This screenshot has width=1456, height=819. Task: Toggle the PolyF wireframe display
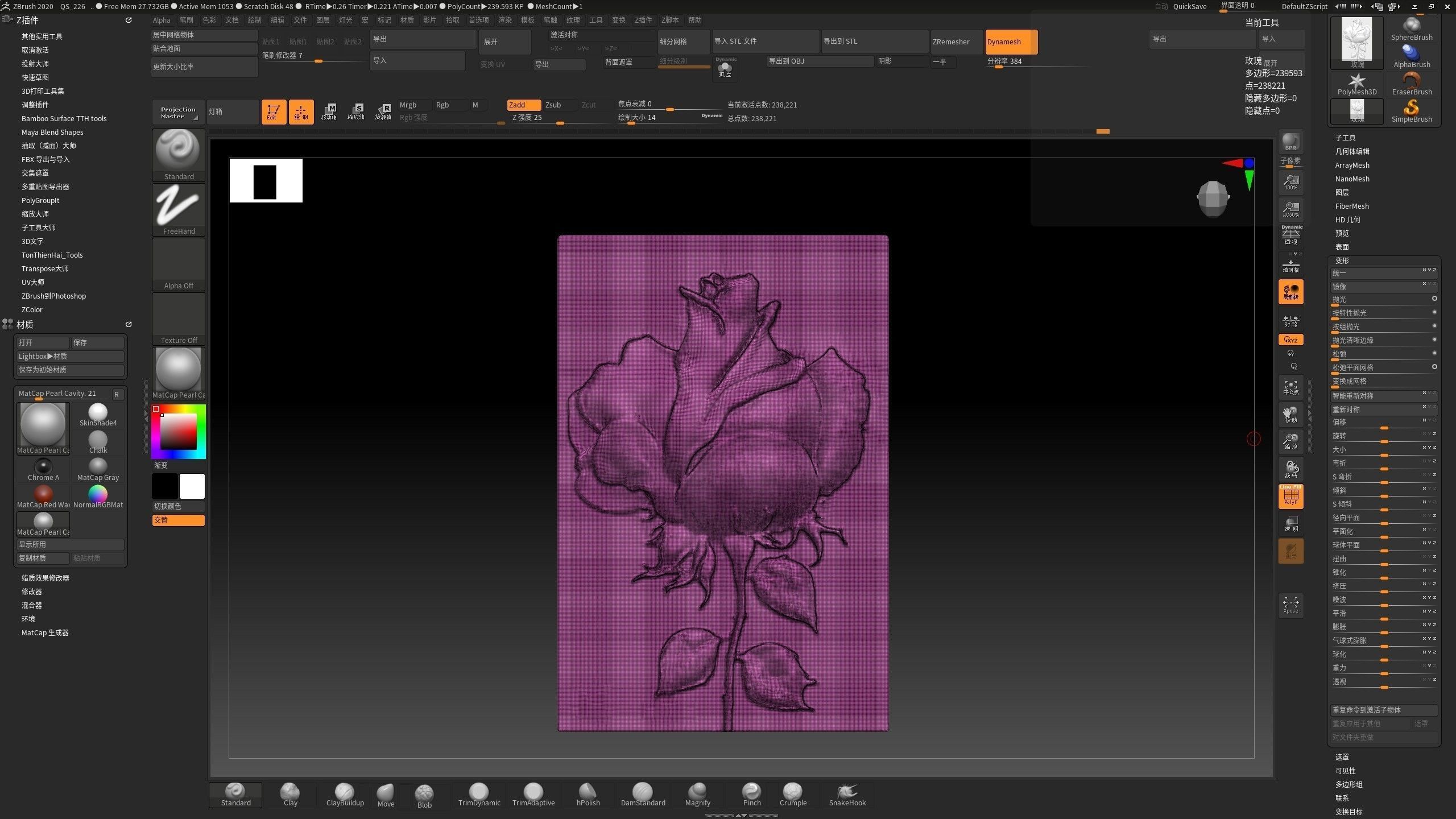coord(1290,496)
